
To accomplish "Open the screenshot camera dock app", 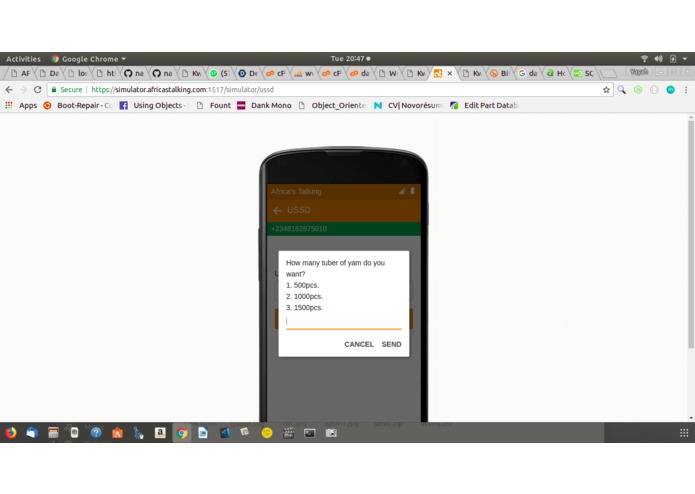I will coord(331,433).
